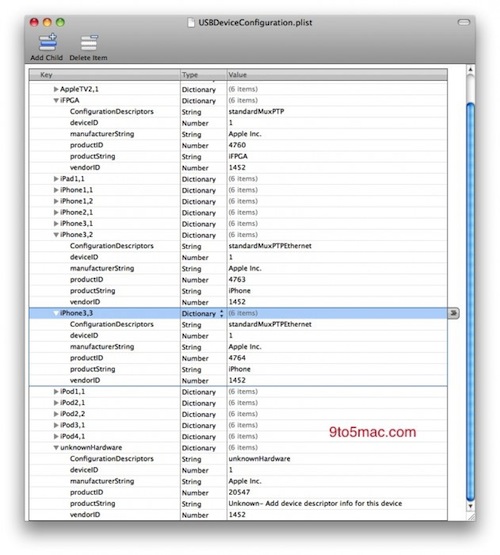The width and height of the screenshot is (500, 555).
Task: Expand the iPhone1,1 entry
Action: point(56,190)
